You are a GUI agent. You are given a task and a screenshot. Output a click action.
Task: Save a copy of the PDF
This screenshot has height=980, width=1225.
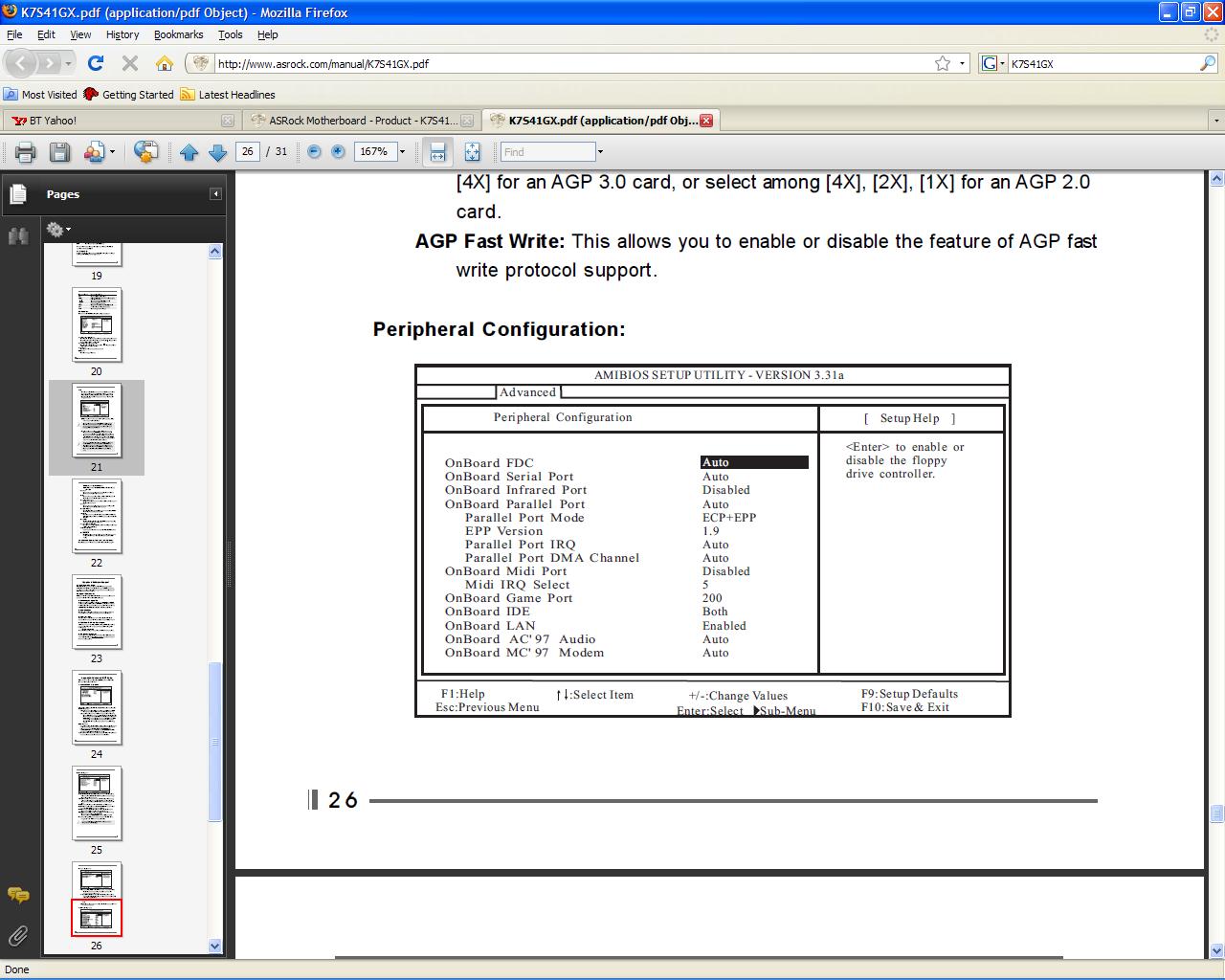pyautogui.click(x=59, y=152)
